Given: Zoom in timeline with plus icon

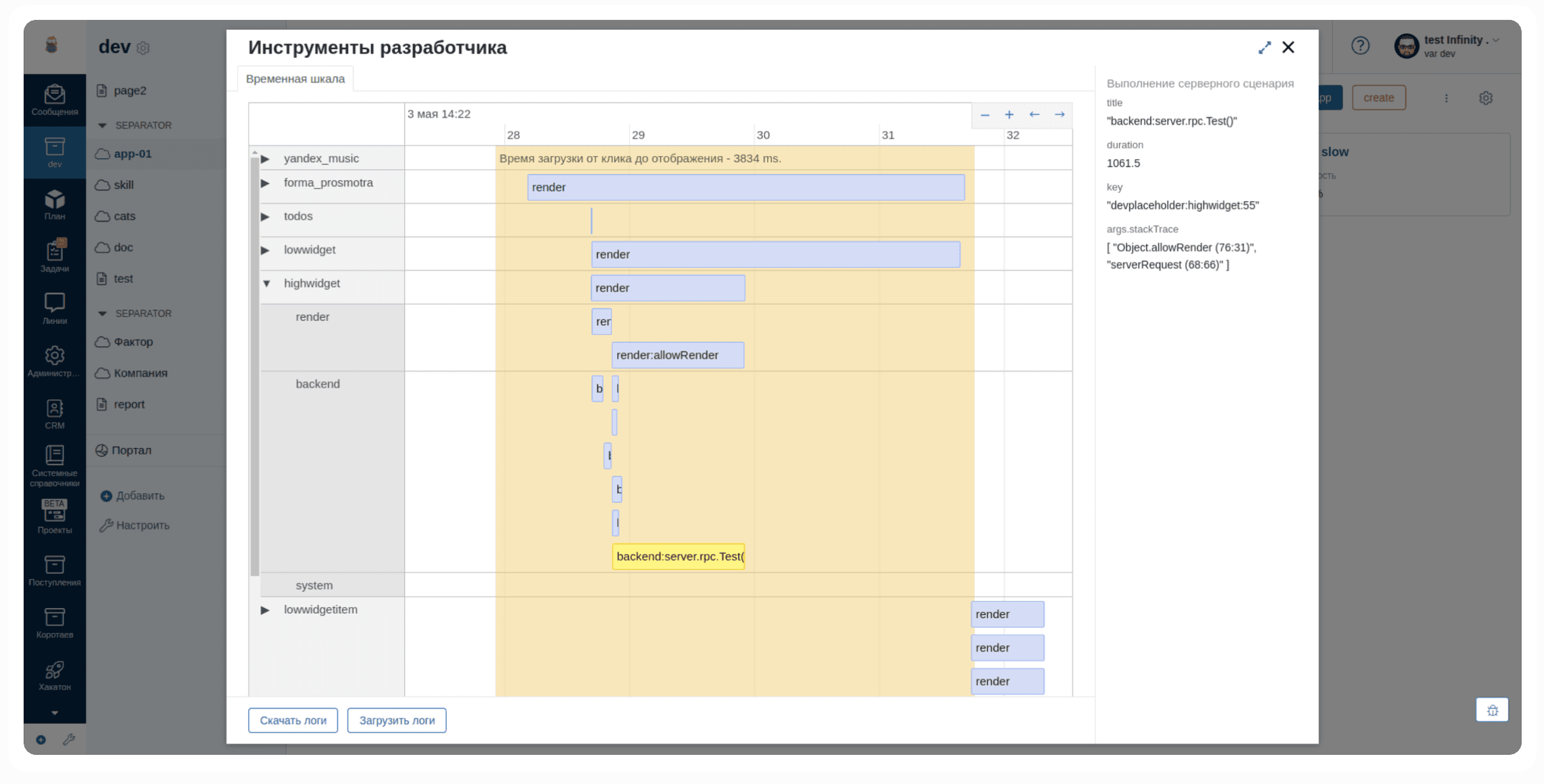Looking at the screenshot, I should pyautogui.click(x=1009, y=115).
